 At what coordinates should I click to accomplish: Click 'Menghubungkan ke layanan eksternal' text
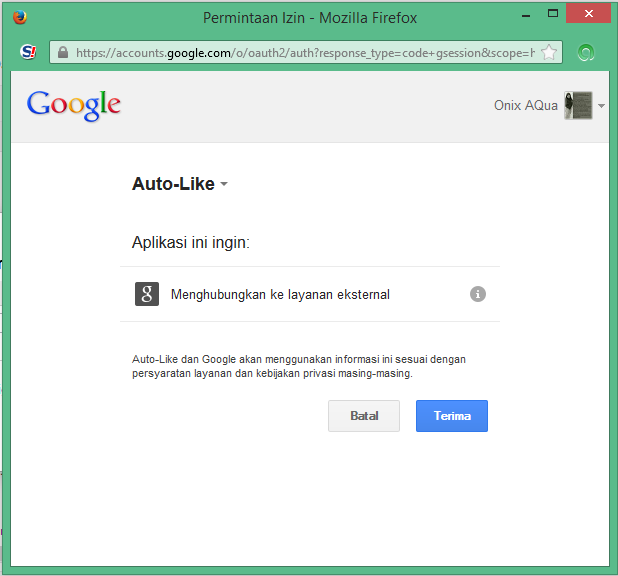[280, 295]
